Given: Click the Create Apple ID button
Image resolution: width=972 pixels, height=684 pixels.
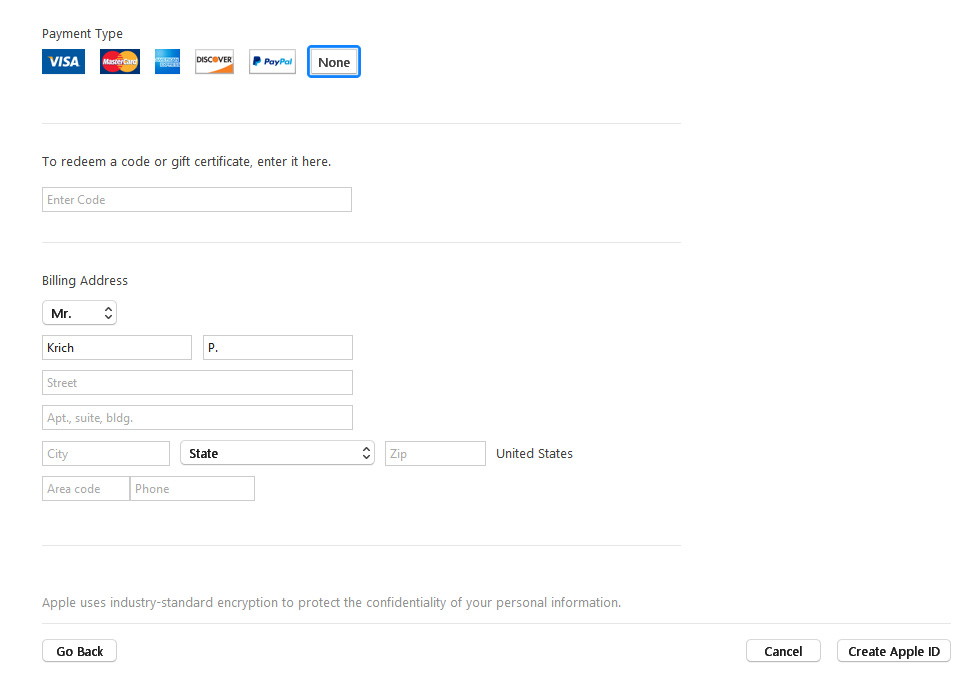Looking at the screenshot, I should [x=893, y=651].
